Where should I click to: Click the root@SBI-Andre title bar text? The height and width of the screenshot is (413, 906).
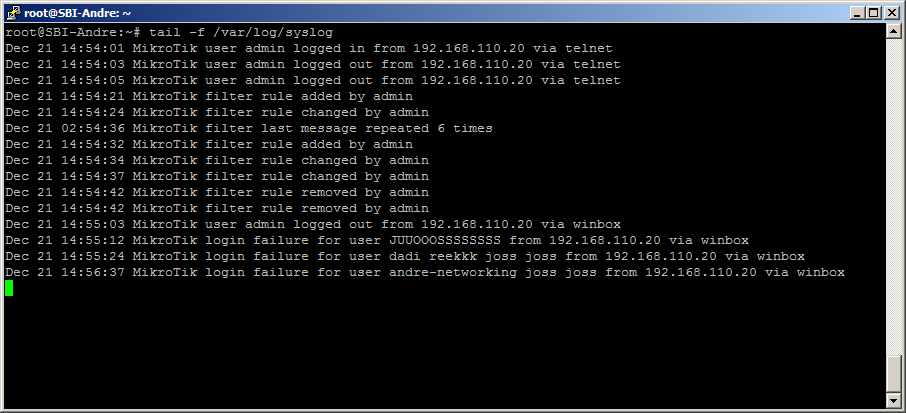(x=75, y=12)
